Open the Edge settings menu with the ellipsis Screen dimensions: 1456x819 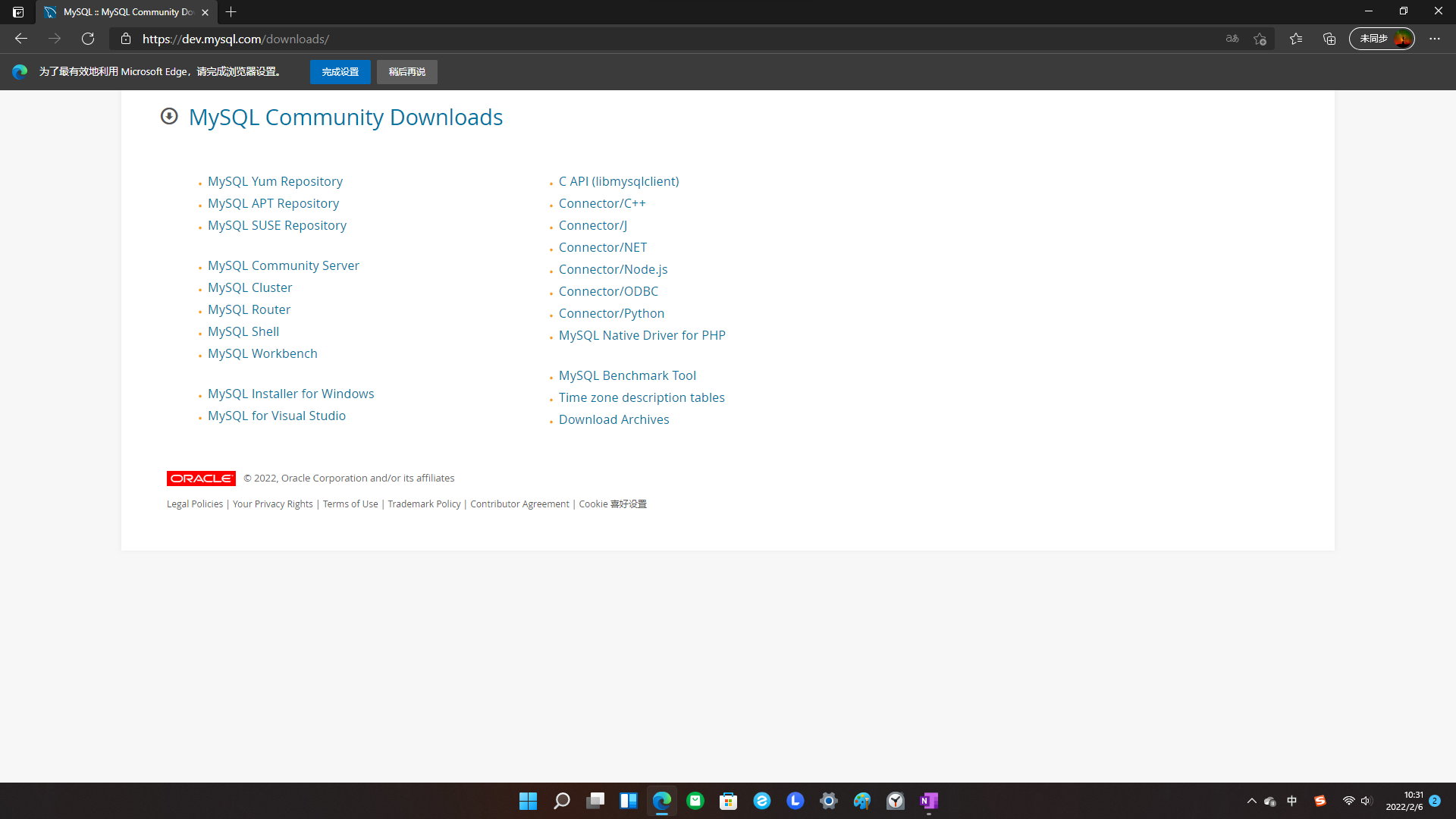(1435, 39)
